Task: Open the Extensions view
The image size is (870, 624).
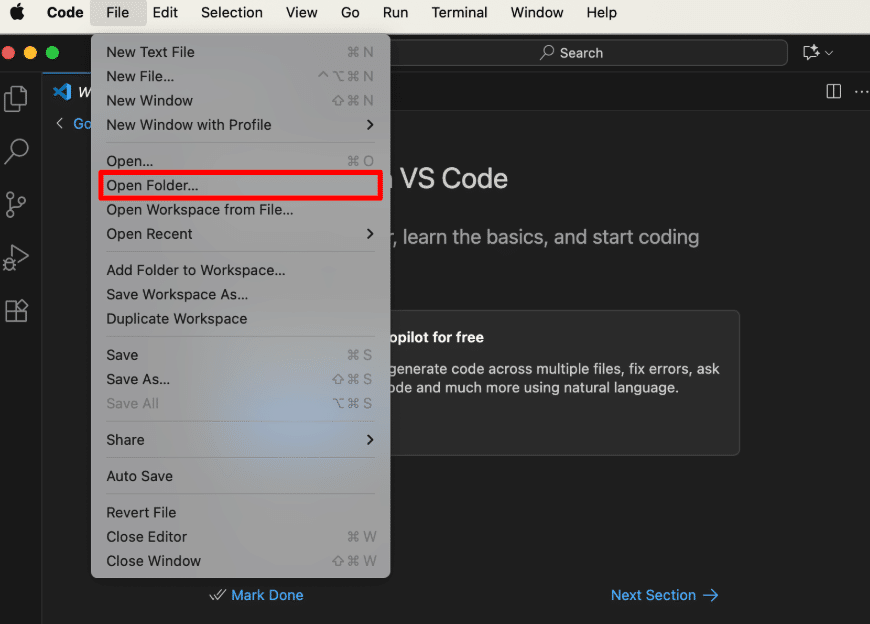Action: [16, 311]
